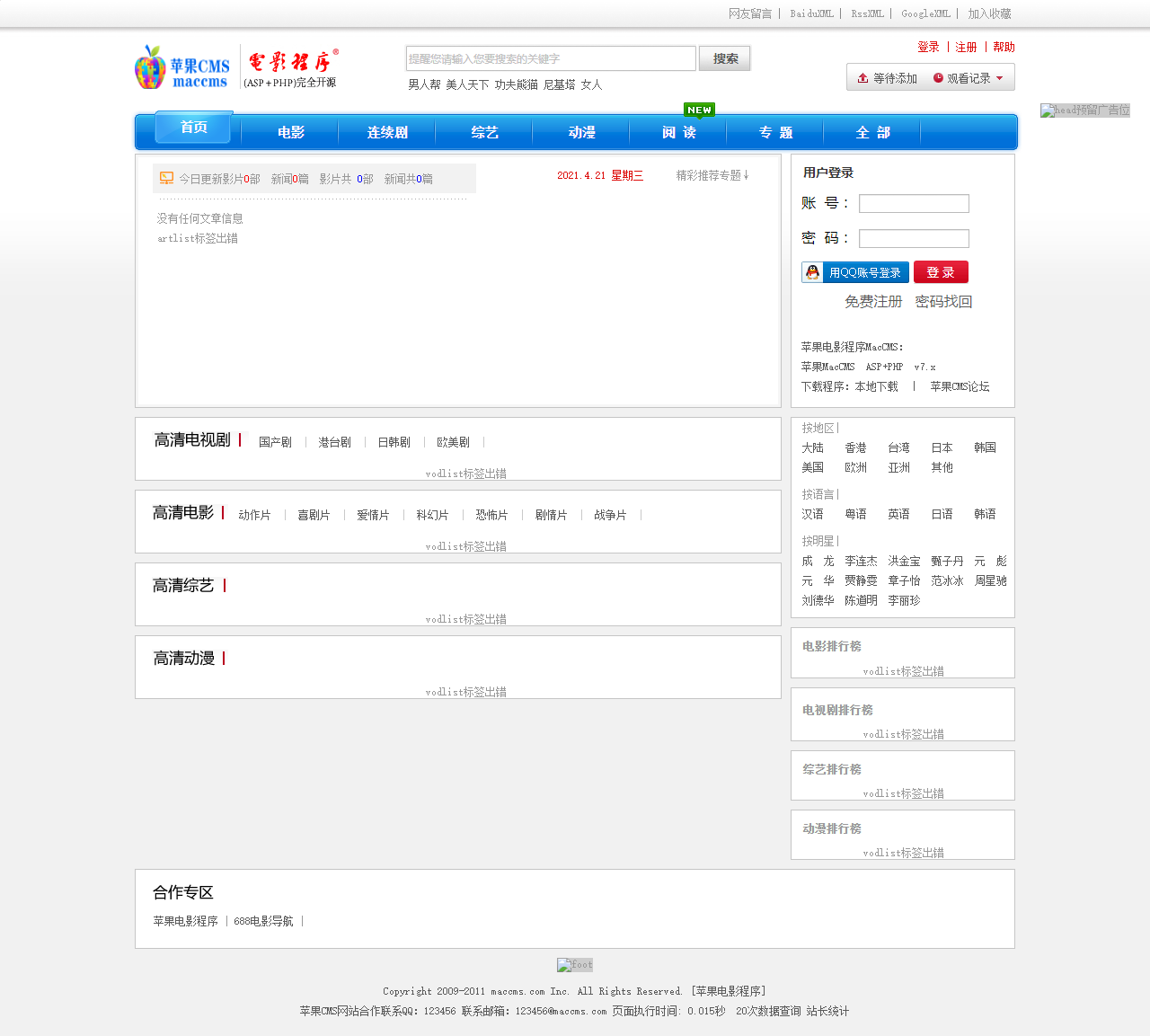Click the Apple CMS maccms logo
1150x1036 pixels.
tap(182, 67)
